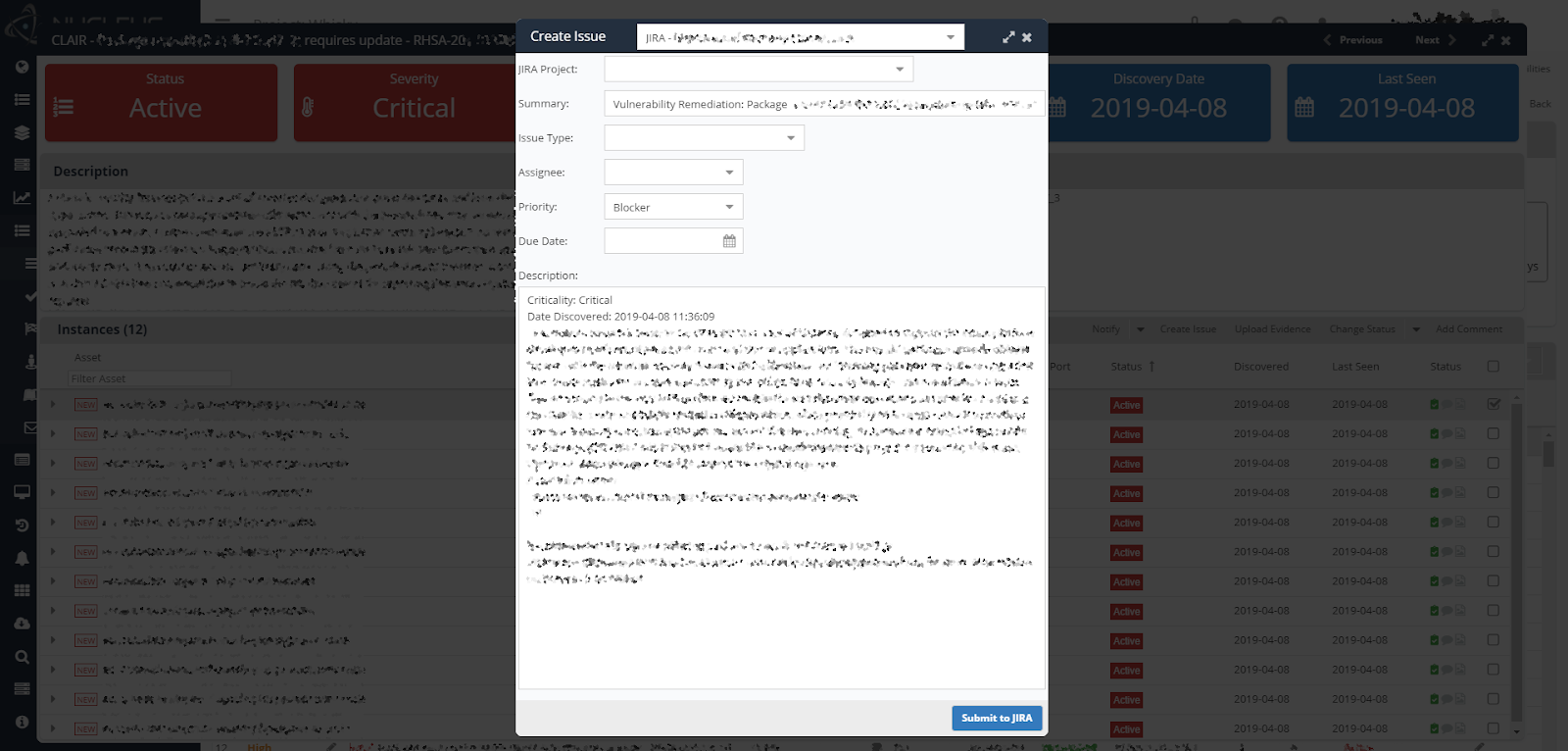Uncheck the checked first instance row checkbox

(x=1494, y=404)
